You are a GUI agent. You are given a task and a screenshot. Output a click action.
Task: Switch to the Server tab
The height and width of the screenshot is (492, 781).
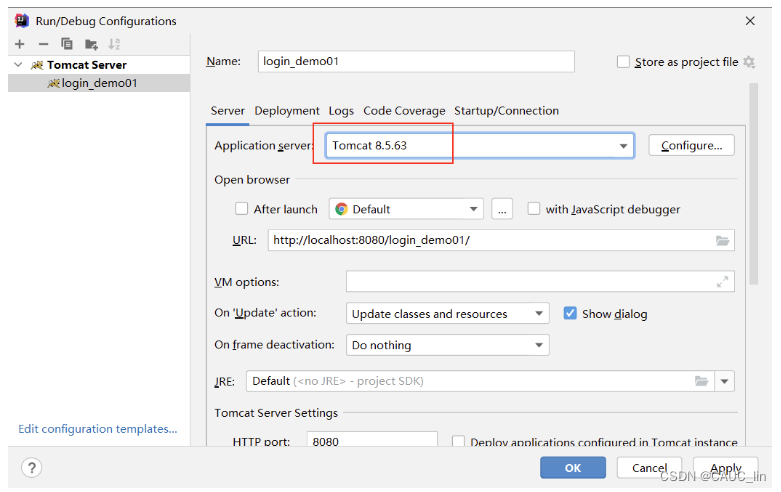[x=228, y=111]
